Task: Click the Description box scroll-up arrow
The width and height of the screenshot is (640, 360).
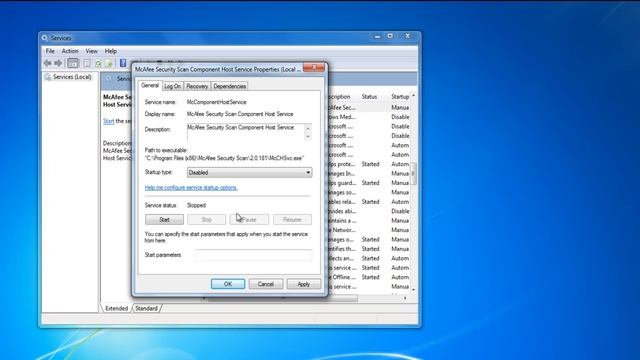Action: click(308, 128)
